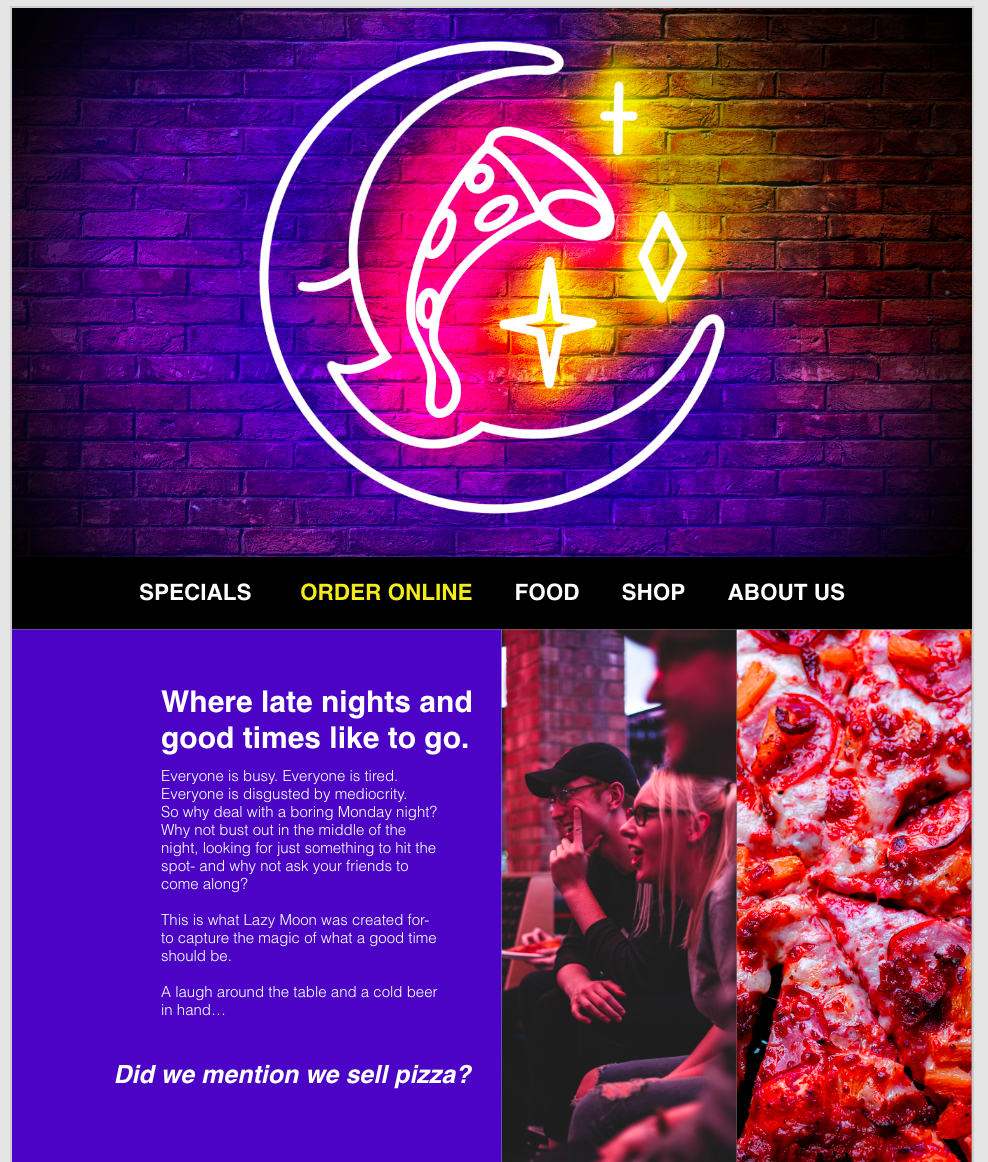Click the four-pointed neon star
This screenshot has height=1162, width=988.
point(548,323)
